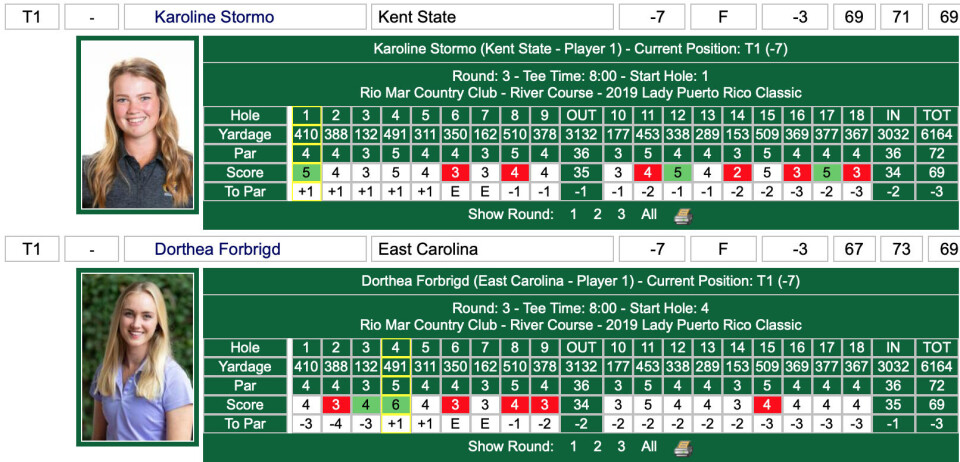Show Round 2 in Dorthea Forbrigd's scorecard
Screen dimensions: 960x462
pos(597,447)
